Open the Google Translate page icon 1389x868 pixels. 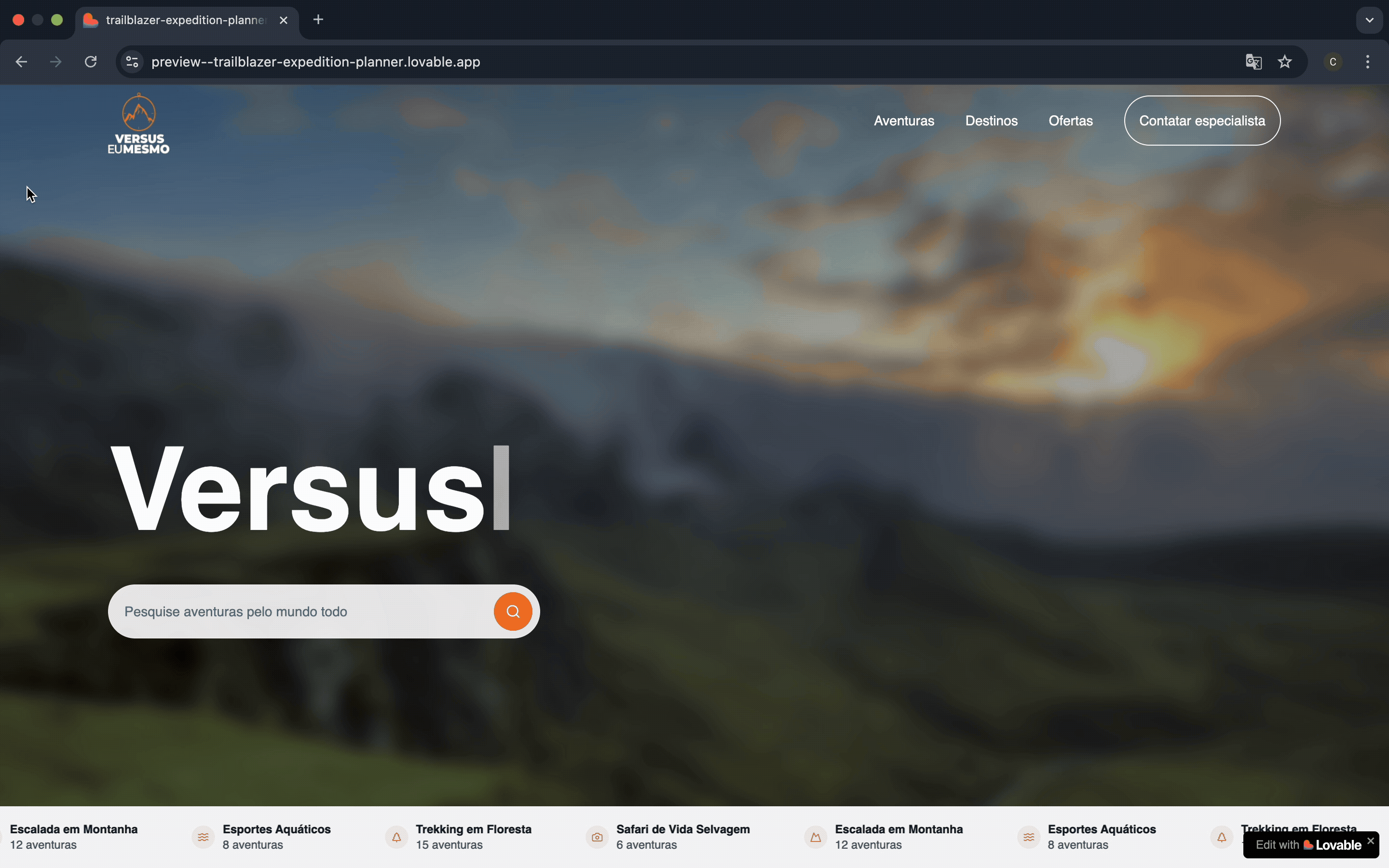[1253, 61]
